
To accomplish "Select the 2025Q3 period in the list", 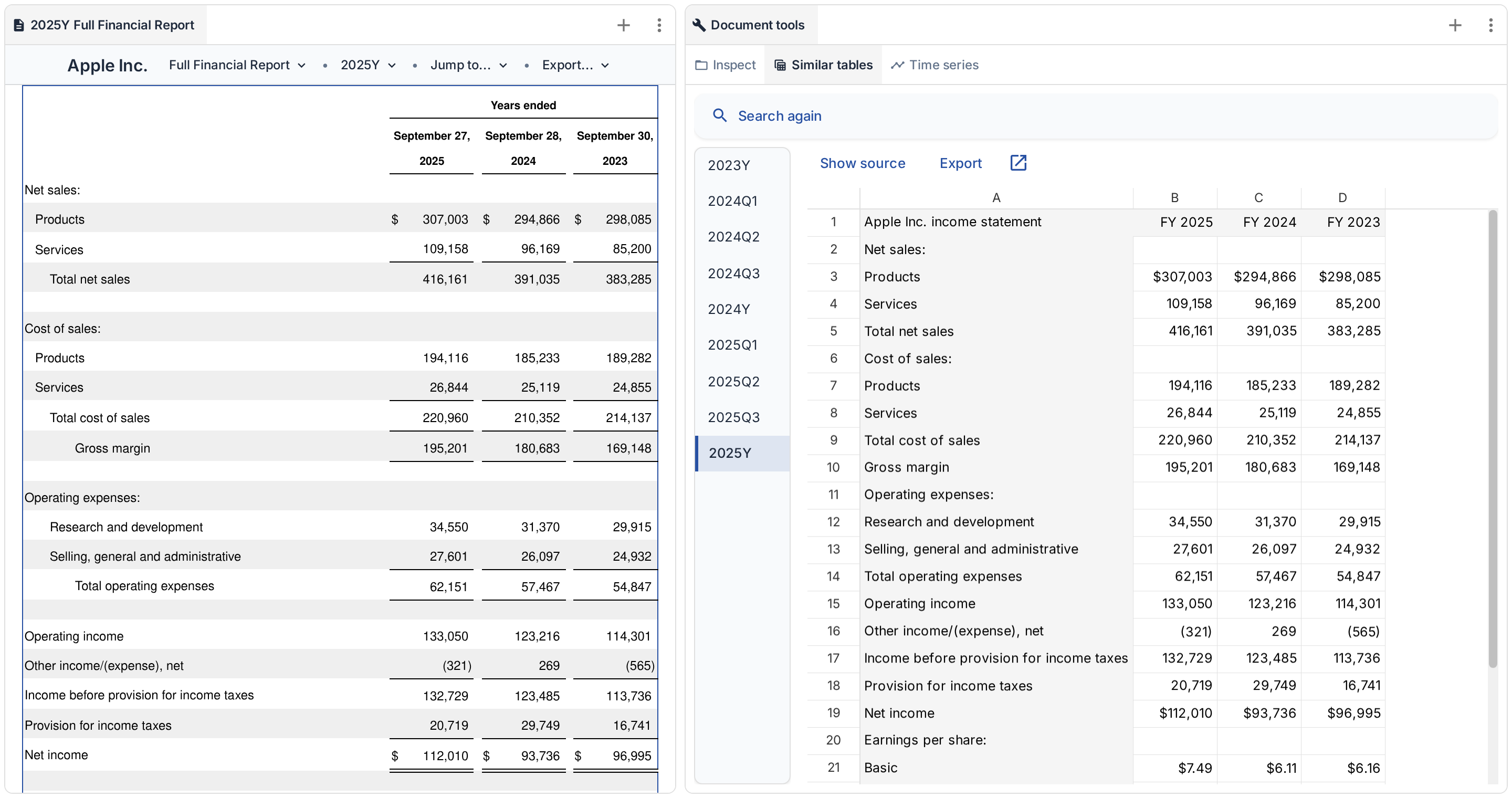I will coord(742,417).
